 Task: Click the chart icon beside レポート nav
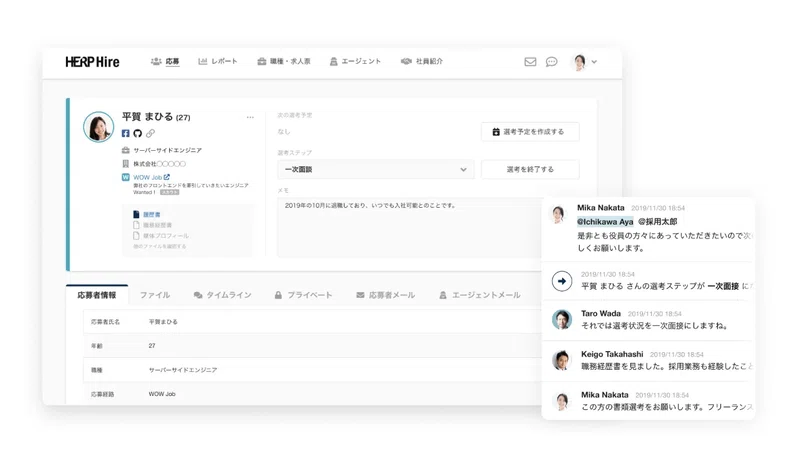[203, 61]
